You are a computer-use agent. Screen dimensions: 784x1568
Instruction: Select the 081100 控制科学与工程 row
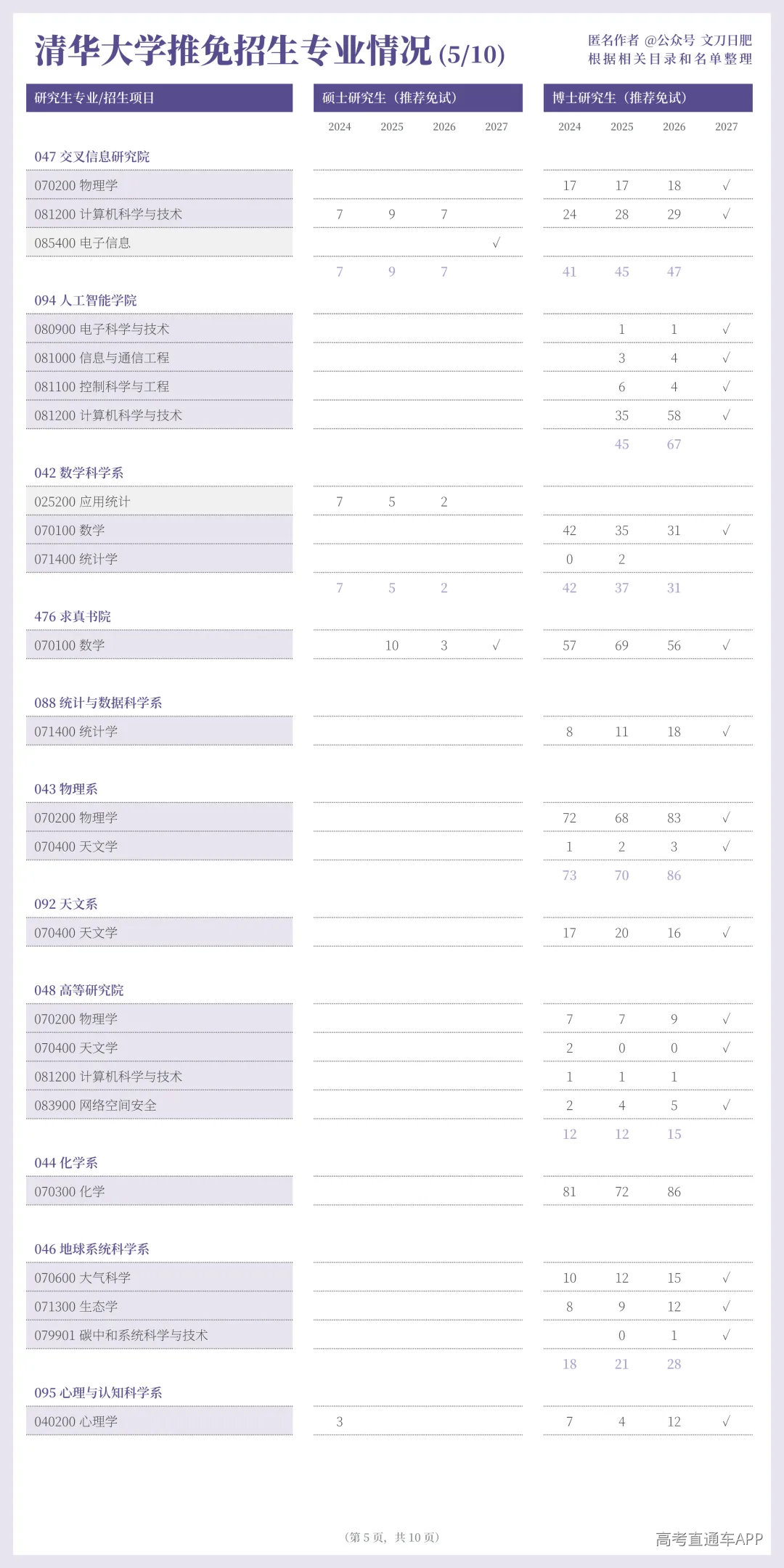click(x=159, y=386)
